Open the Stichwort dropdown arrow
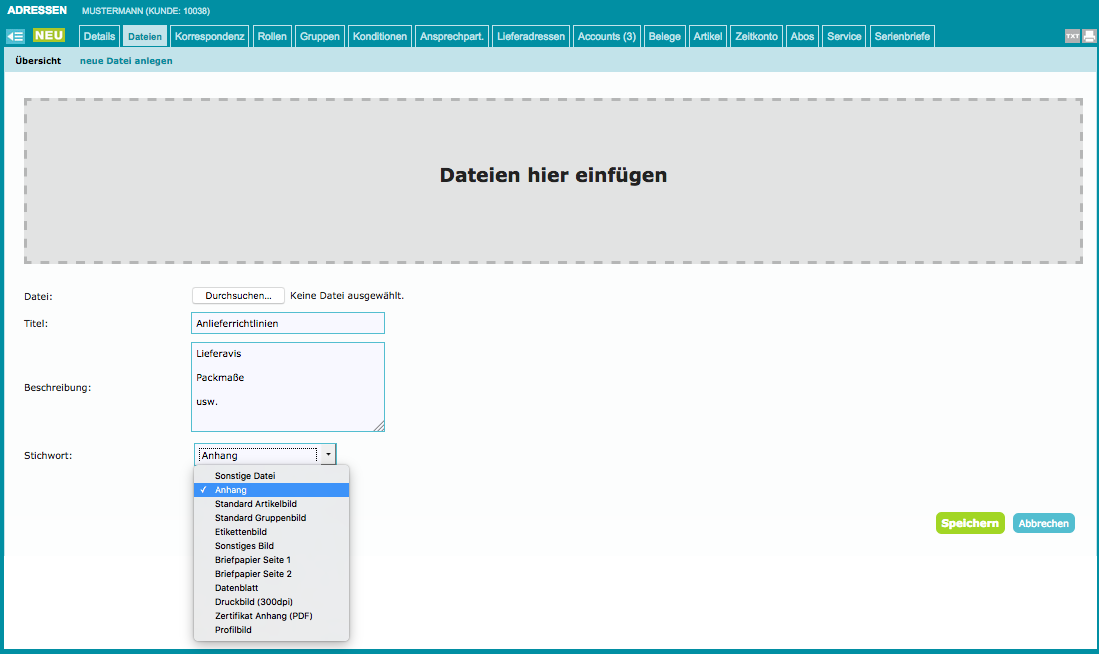The image size is (1099, 654). [328, 455]
